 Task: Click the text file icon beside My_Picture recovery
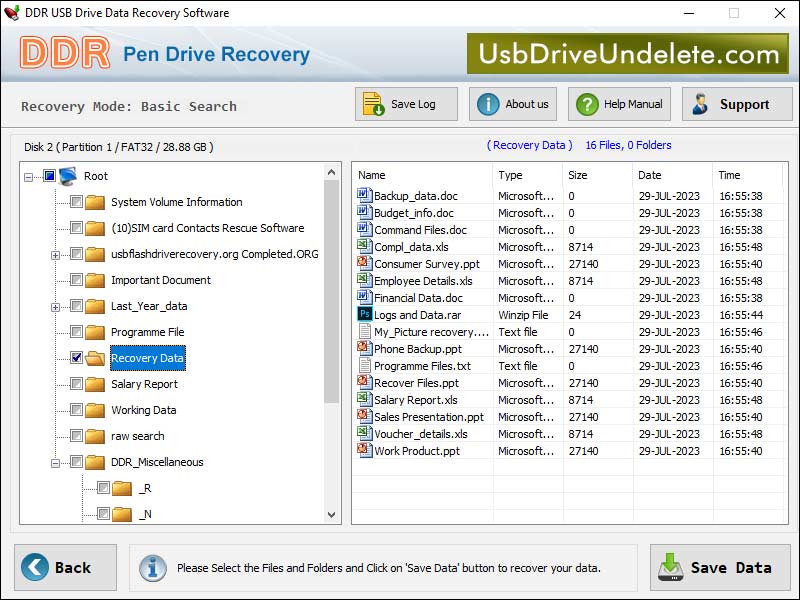[x=364, y=331]
